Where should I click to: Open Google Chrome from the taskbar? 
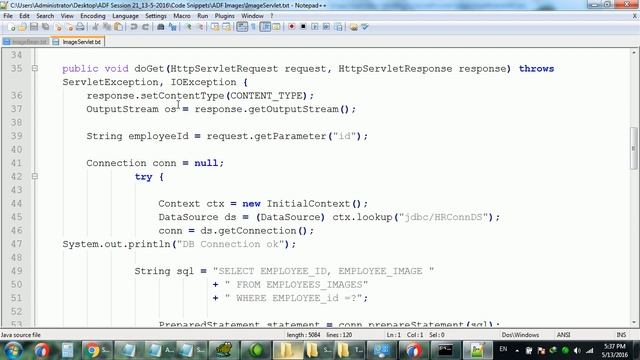pyautogui.click(x=96, y=350)
